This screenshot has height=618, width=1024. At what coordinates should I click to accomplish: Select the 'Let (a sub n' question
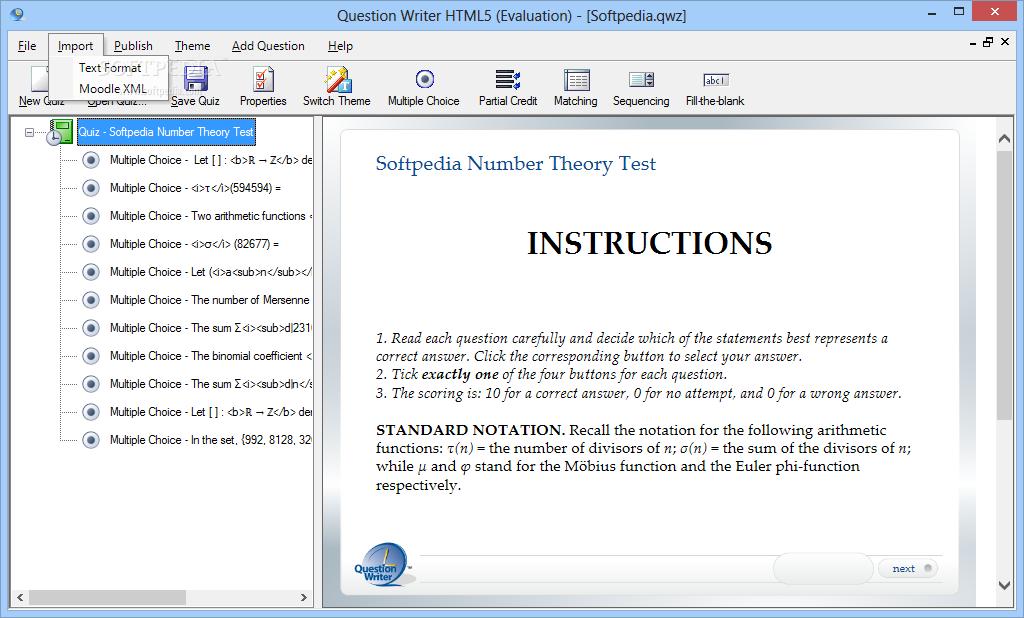[211, 272]
